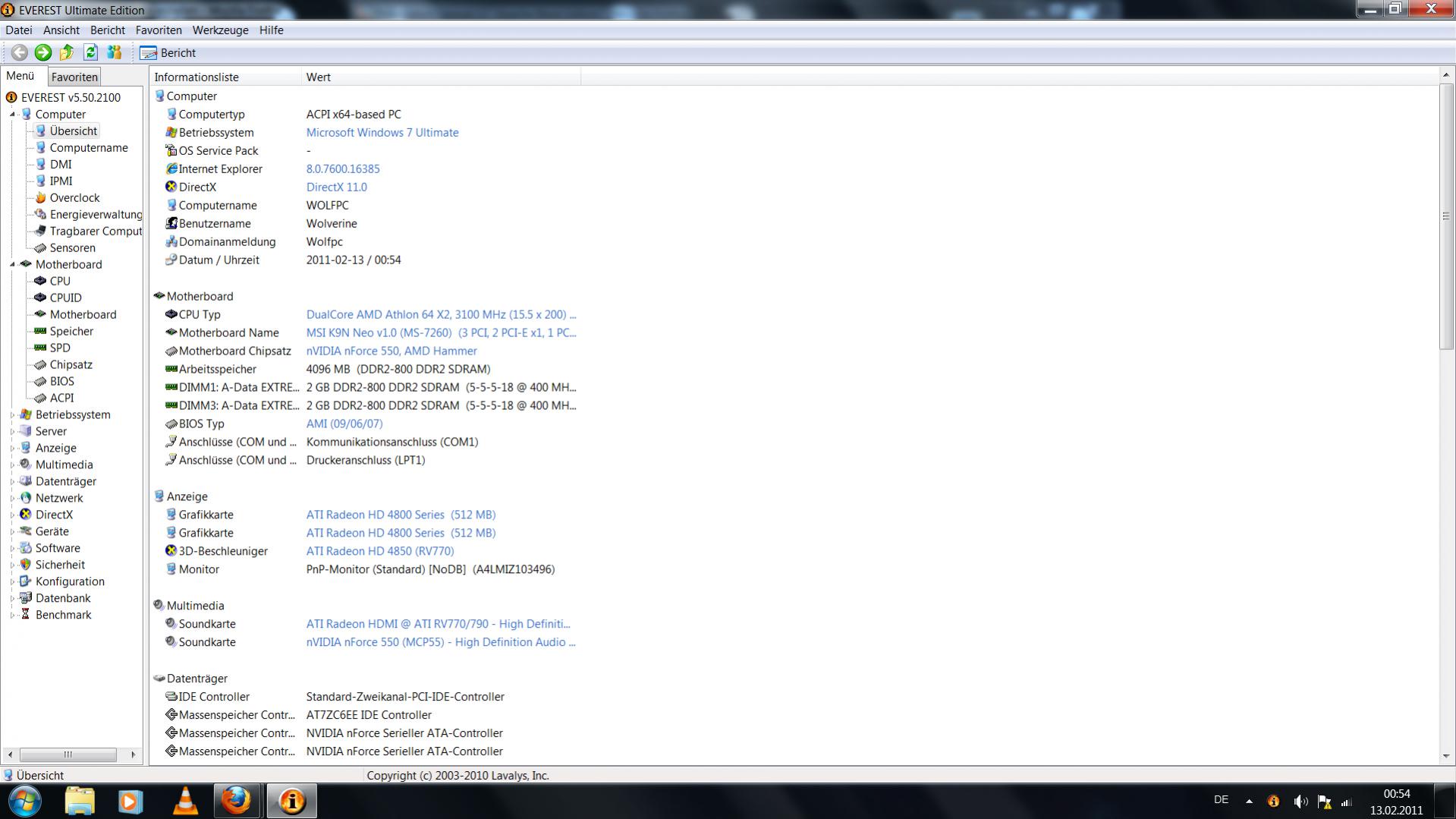The width and height of the screenshot is (1456, 819).
Task: Click the Konfiguration category icon
Action: pyautogui.click(x=26, y=581)
